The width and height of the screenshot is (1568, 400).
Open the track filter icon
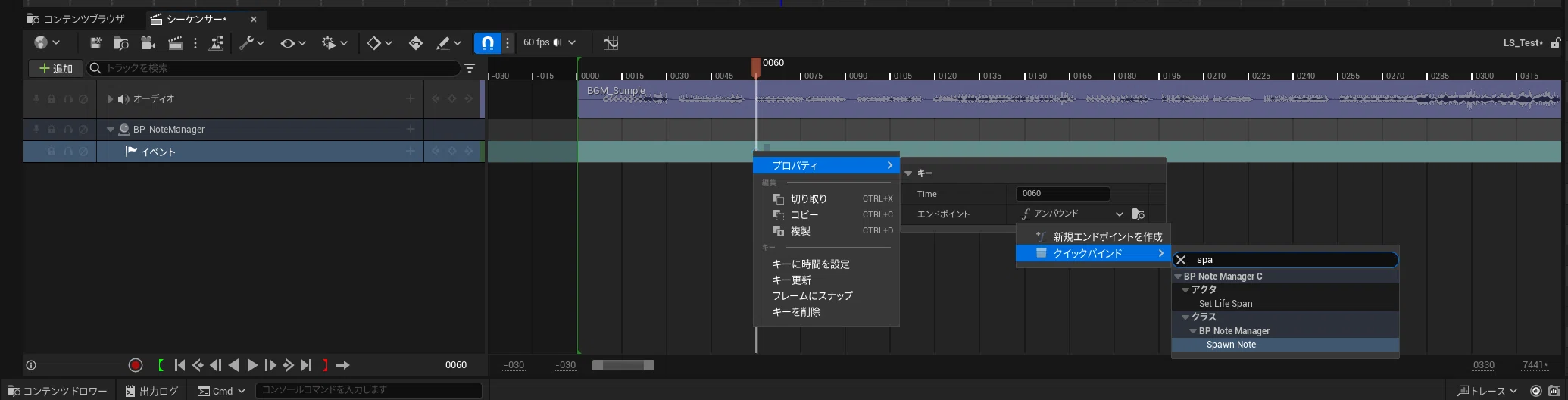tap(470, 68)
